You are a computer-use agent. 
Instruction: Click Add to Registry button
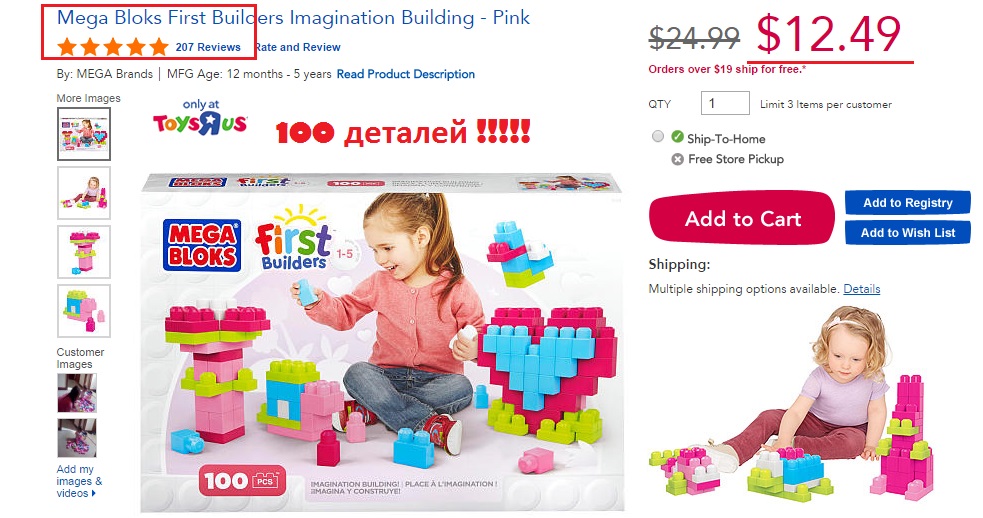click(907, 203)
